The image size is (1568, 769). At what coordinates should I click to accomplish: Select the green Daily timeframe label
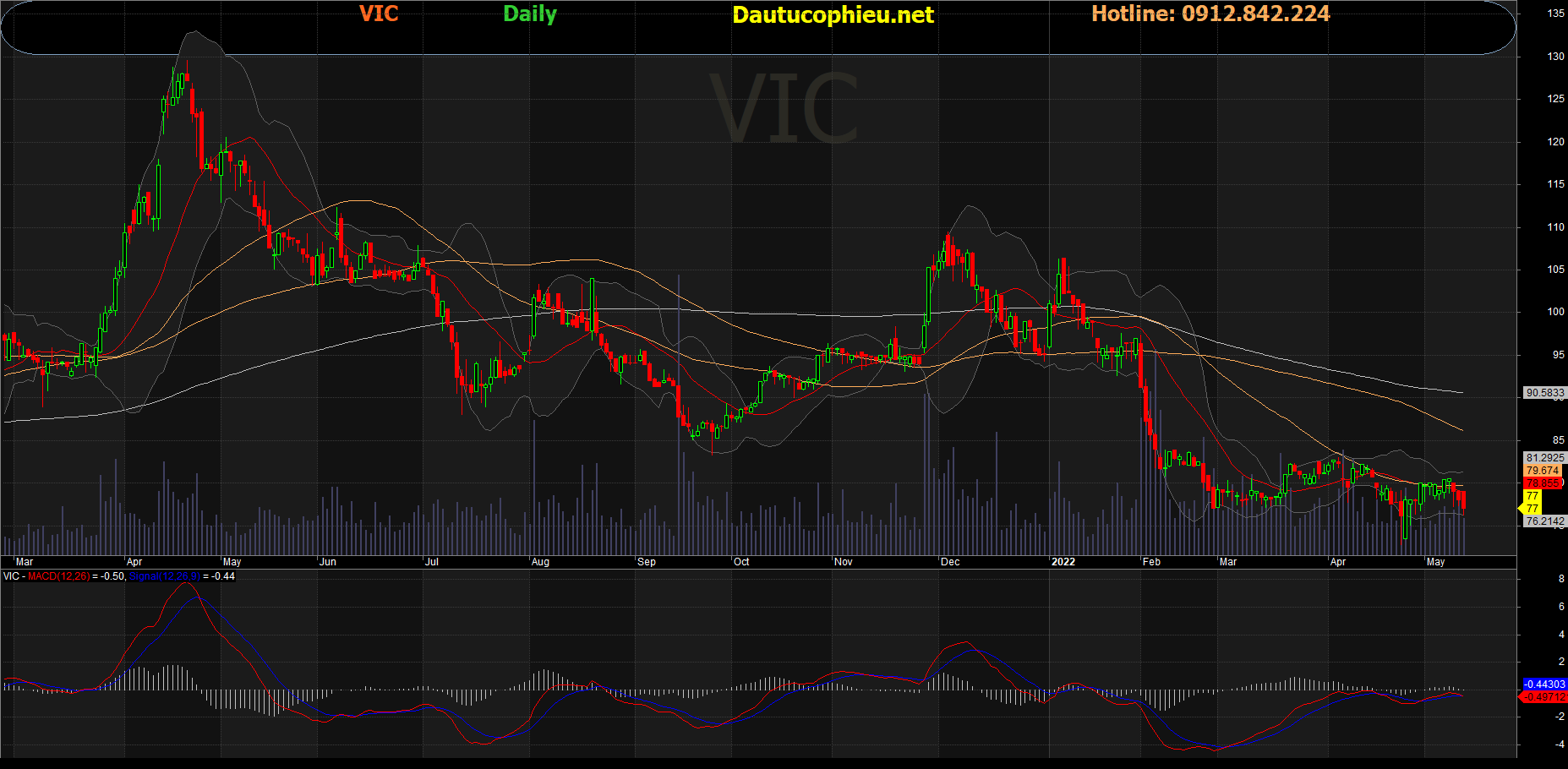530,14
